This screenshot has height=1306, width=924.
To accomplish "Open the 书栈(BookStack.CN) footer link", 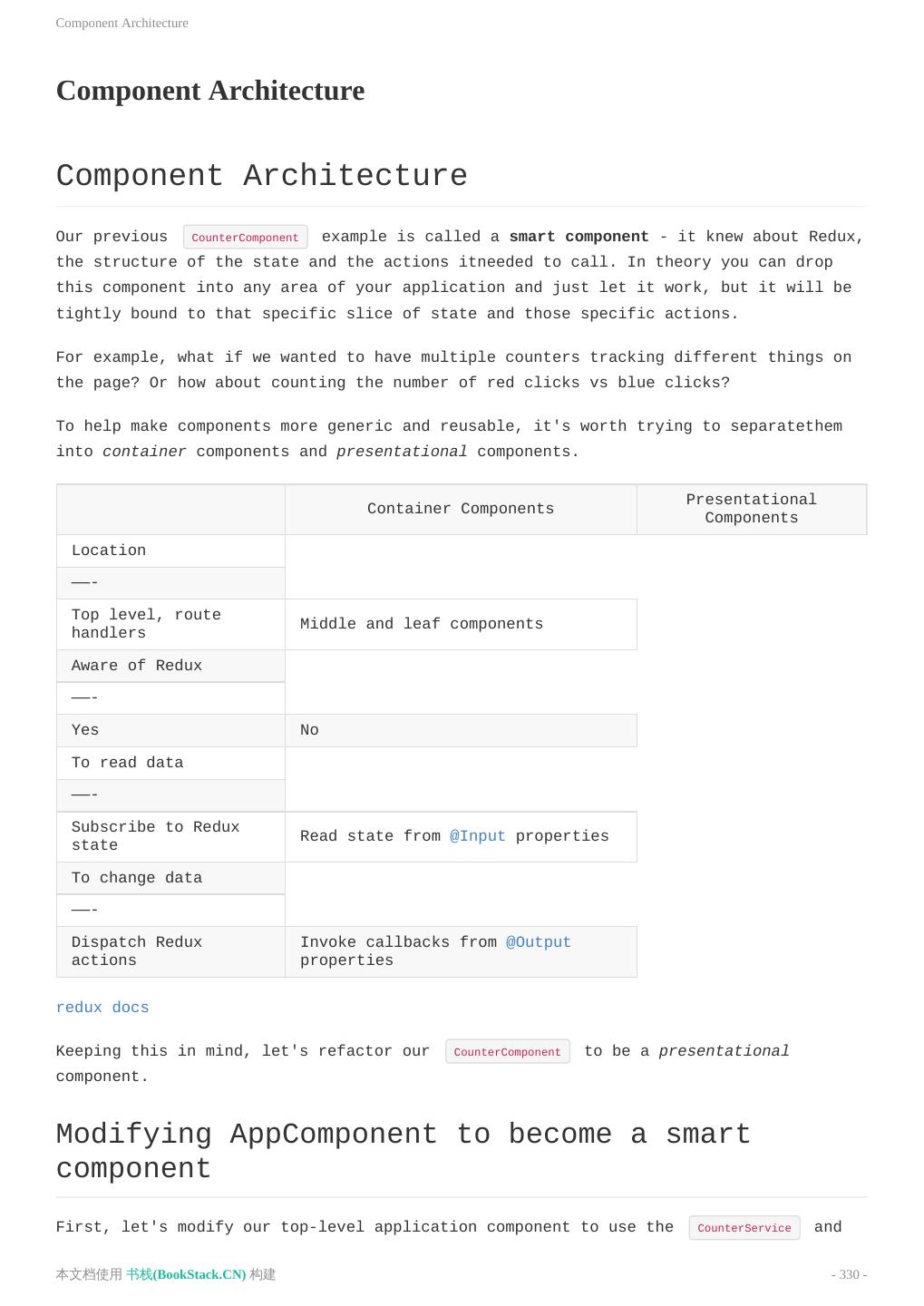I will click(186, 1274).
